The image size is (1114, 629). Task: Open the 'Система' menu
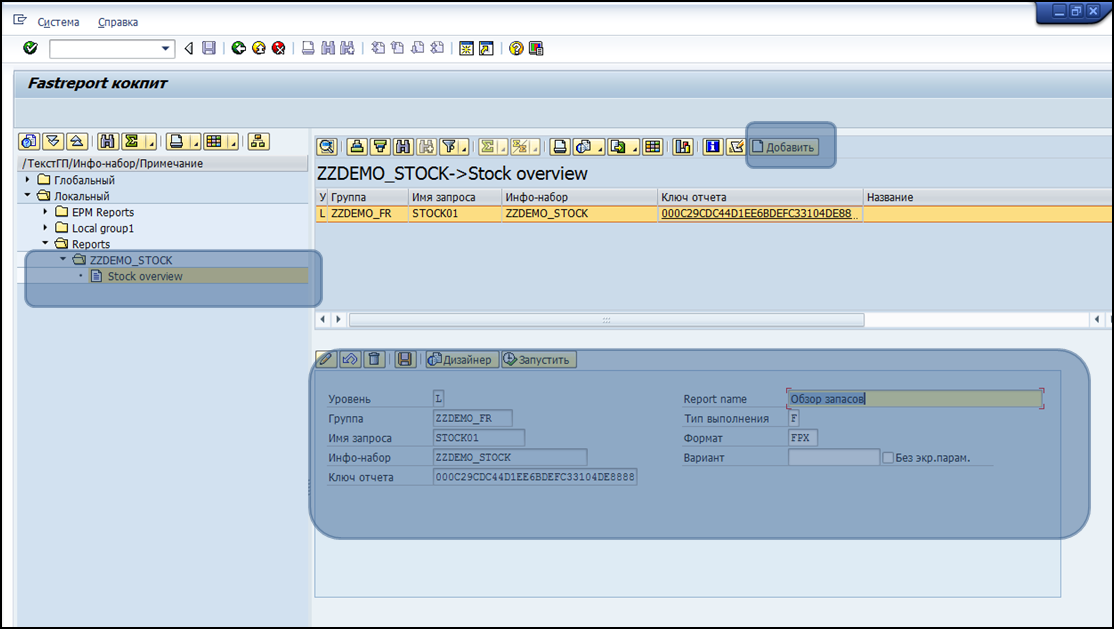coord(58,22)
